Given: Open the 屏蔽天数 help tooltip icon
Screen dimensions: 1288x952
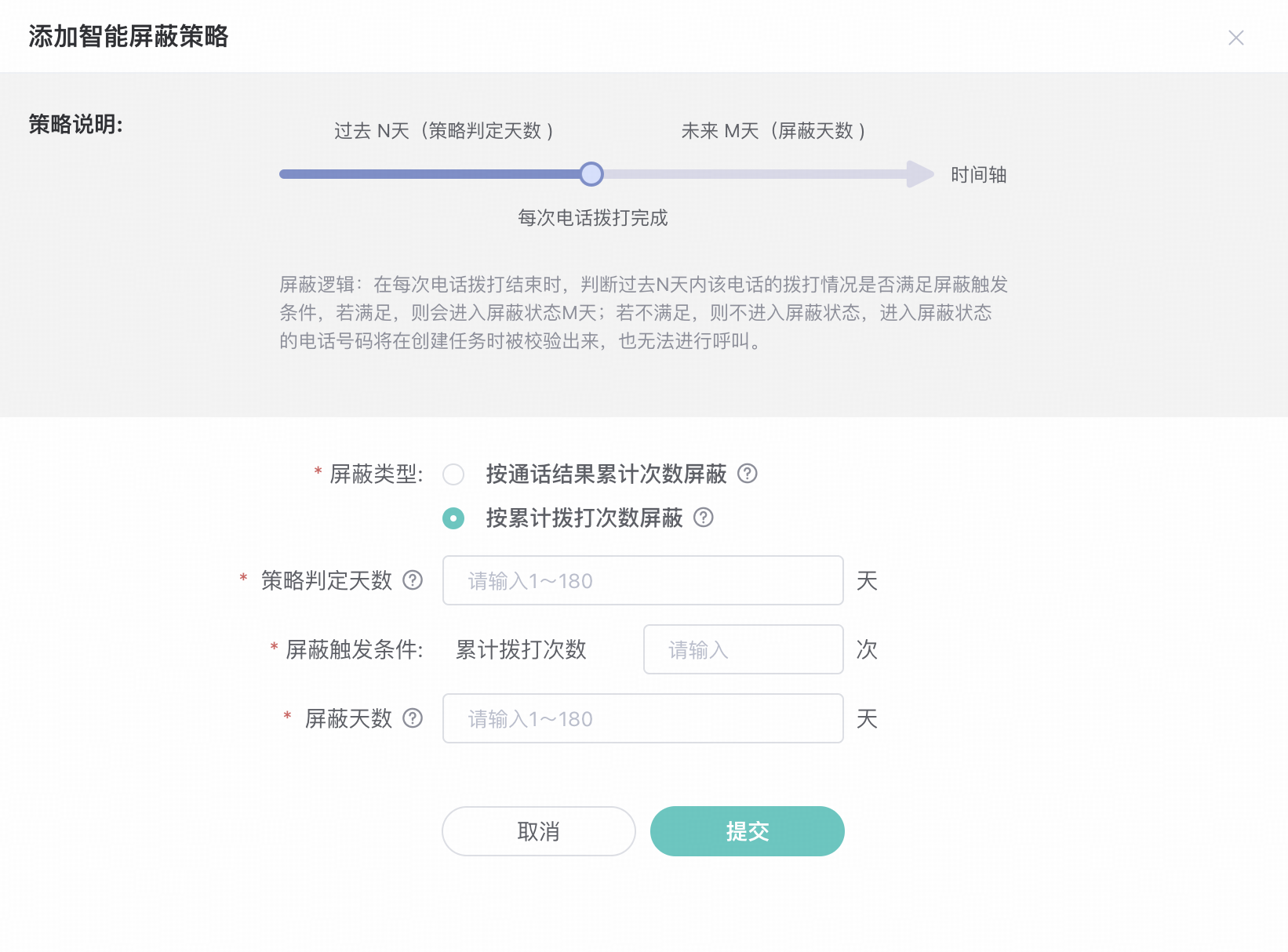Looking at the screenshot, I should (x=413, y=718).
